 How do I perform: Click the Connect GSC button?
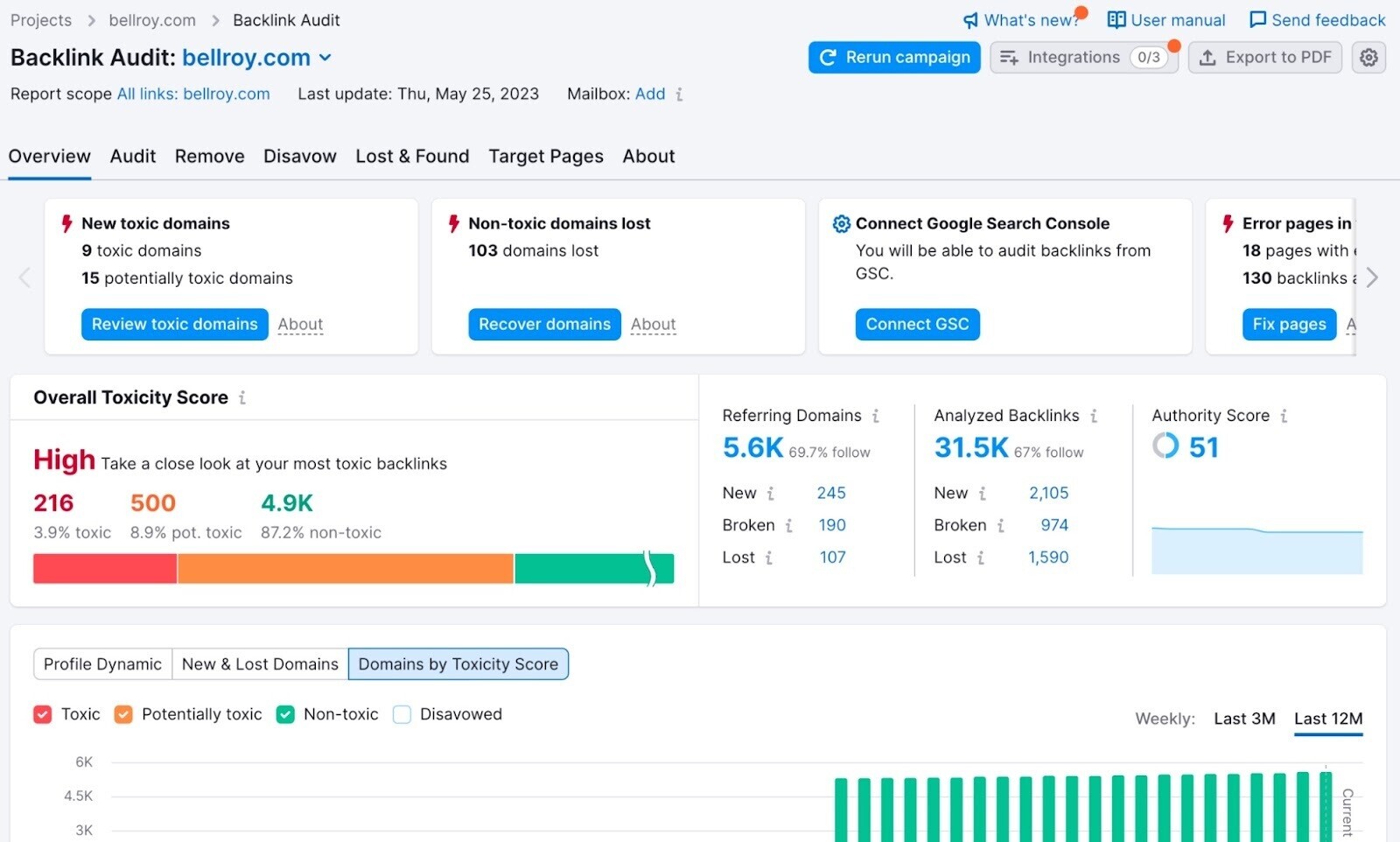click(x=918, y=325)
